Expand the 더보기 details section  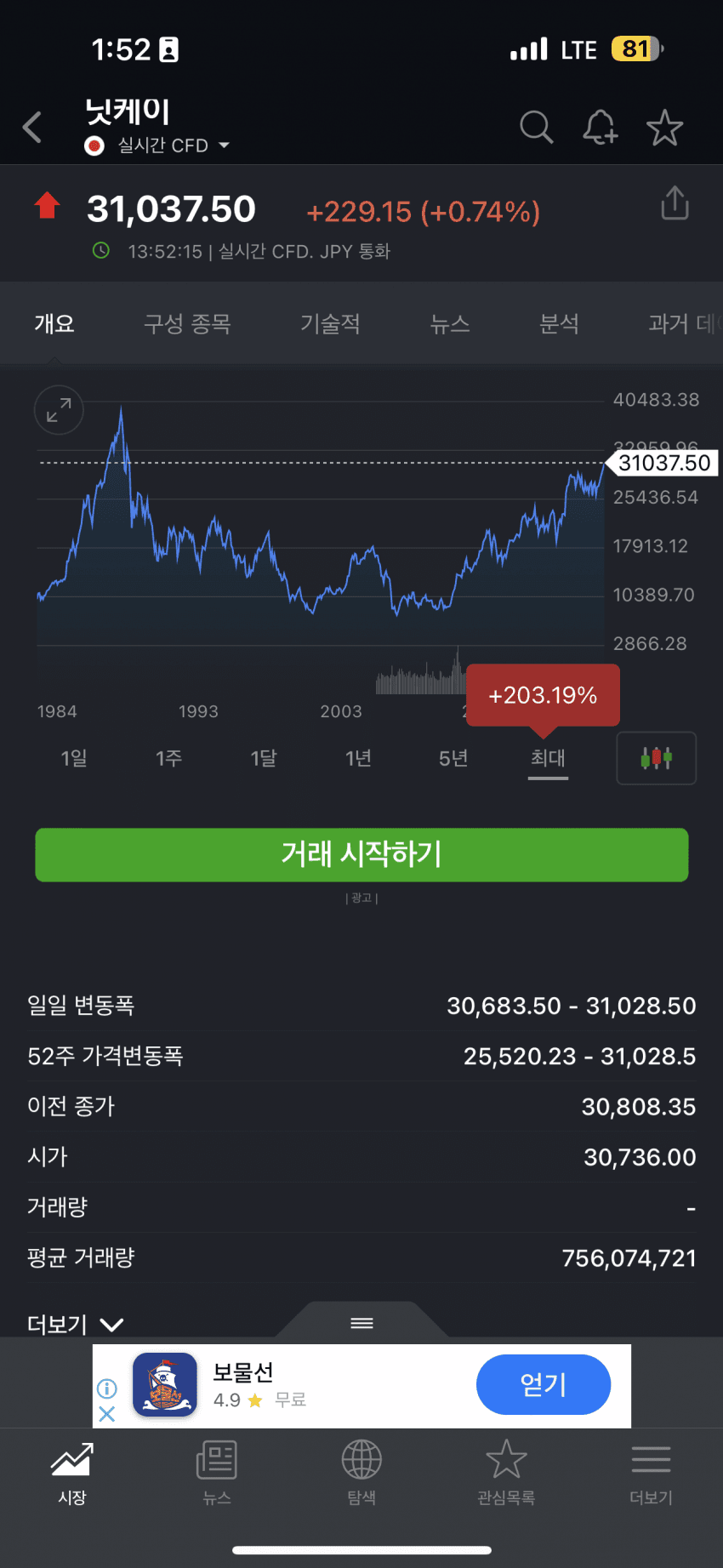[x=76, y=1324]
